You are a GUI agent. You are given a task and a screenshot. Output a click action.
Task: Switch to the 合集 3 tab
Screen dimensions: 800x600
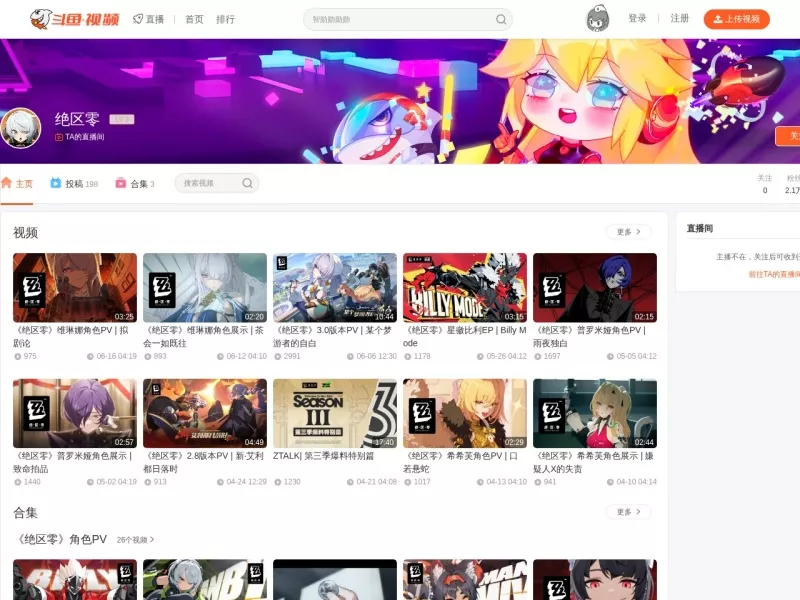click(x=135, y=184)
